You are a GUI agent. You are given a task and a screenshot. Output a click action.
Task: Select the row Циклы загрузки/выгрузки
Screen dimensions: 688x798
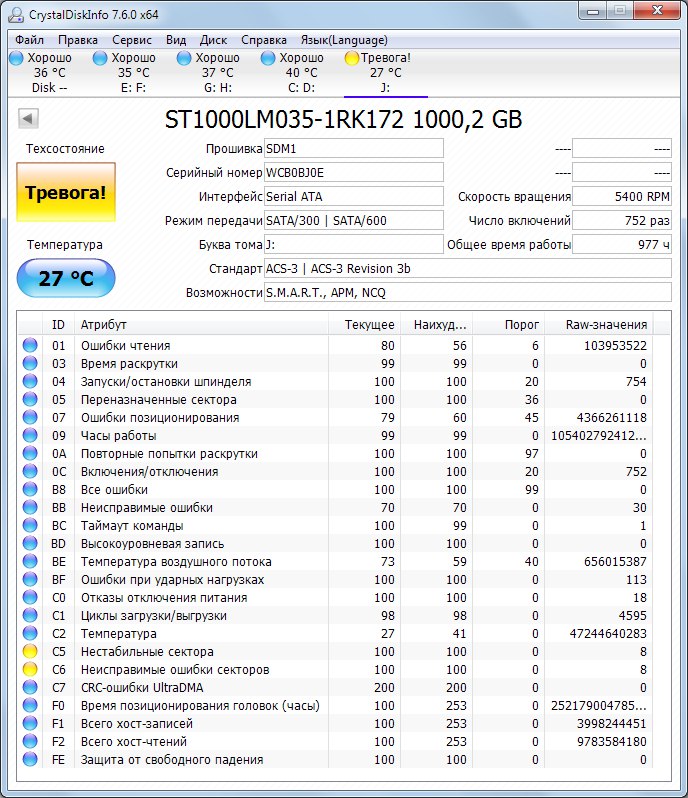tap(336, 615)
